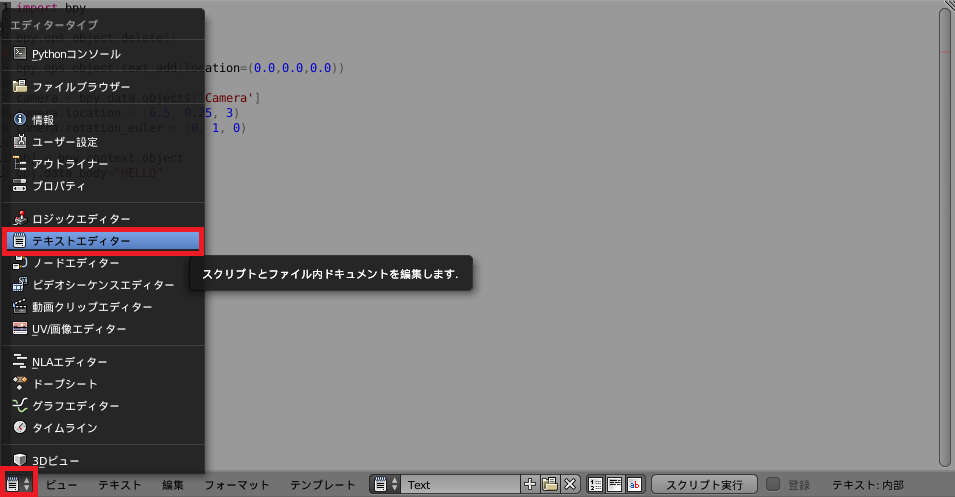The height and width of the screenshot is (497, 955).
Task: Open テキスト menu in header
Action: [120, 485]
